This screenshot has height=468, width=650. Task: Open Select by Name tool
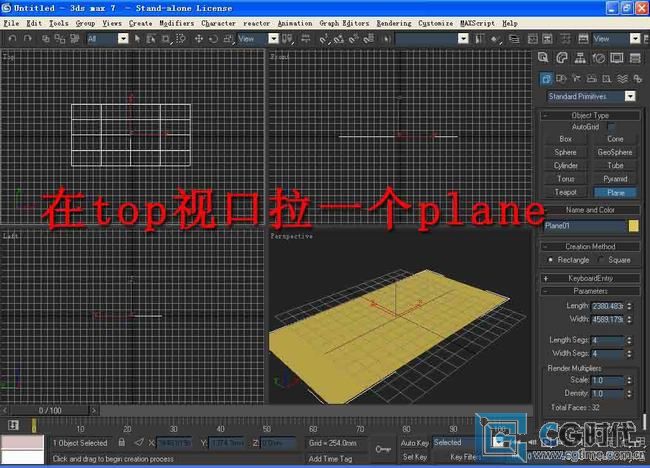point(151,39)
